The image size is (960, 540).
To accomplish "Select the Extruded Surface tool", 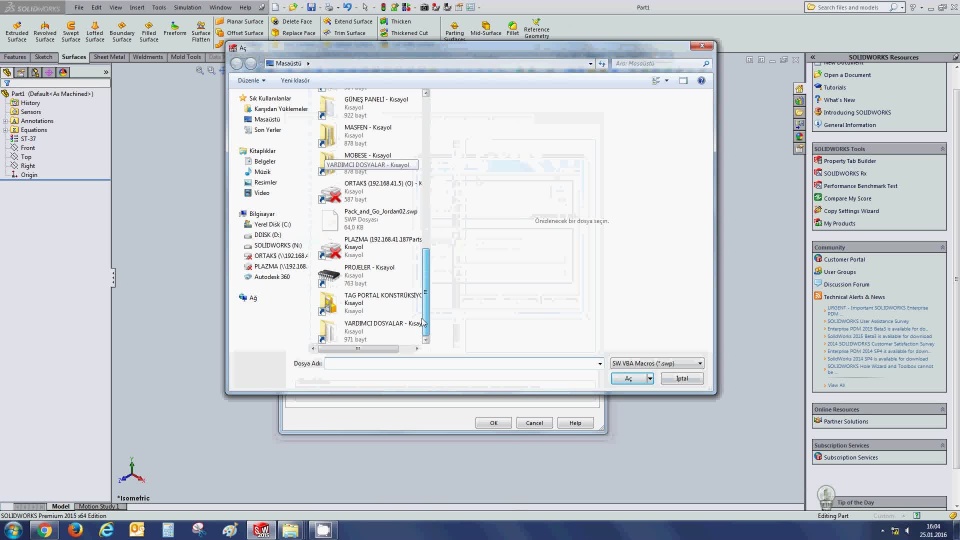I will coord(17,32).
